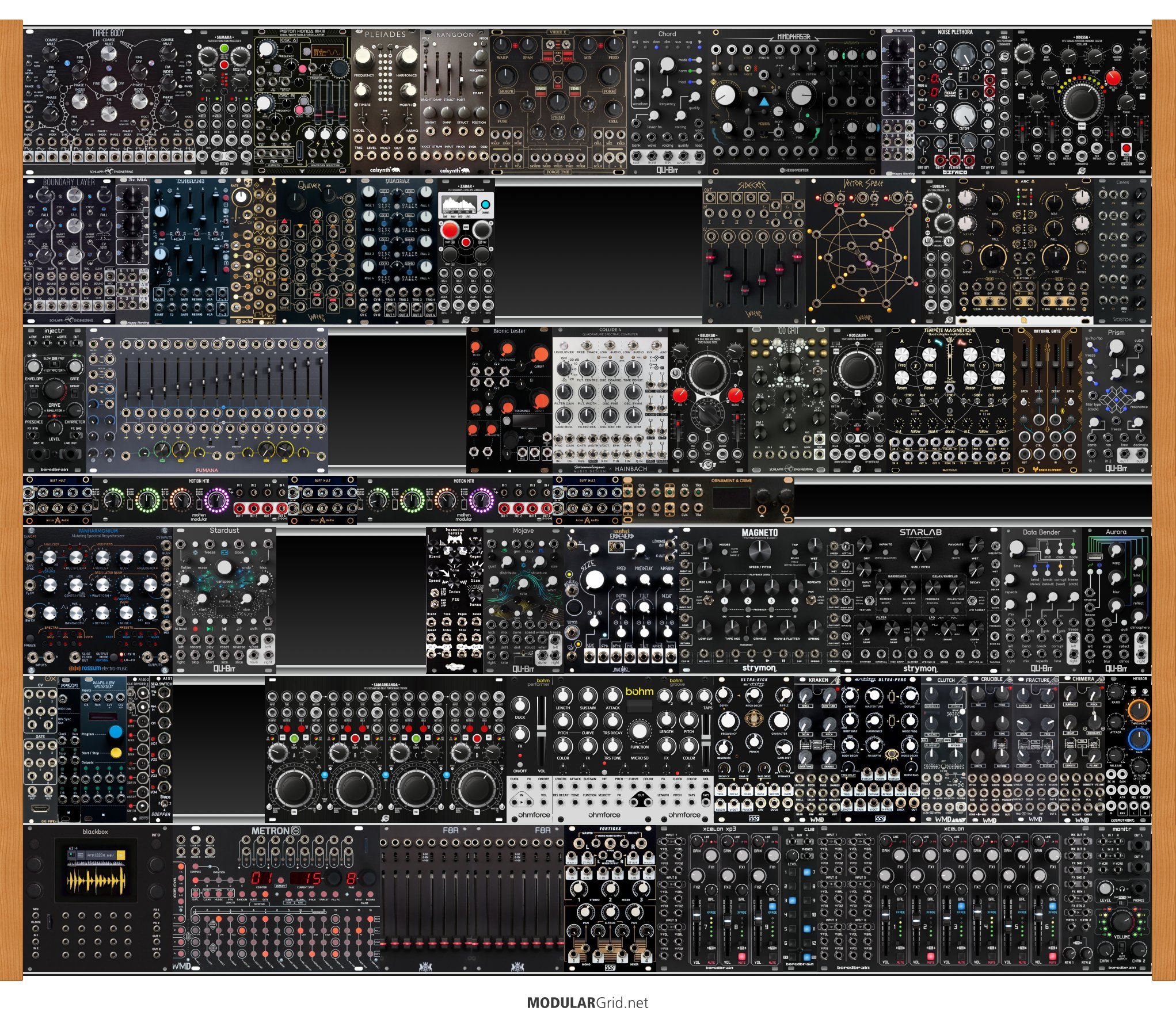Click the strymon logo on the Starlab module
This screenshot has height=1015, width=1176.
920,669
